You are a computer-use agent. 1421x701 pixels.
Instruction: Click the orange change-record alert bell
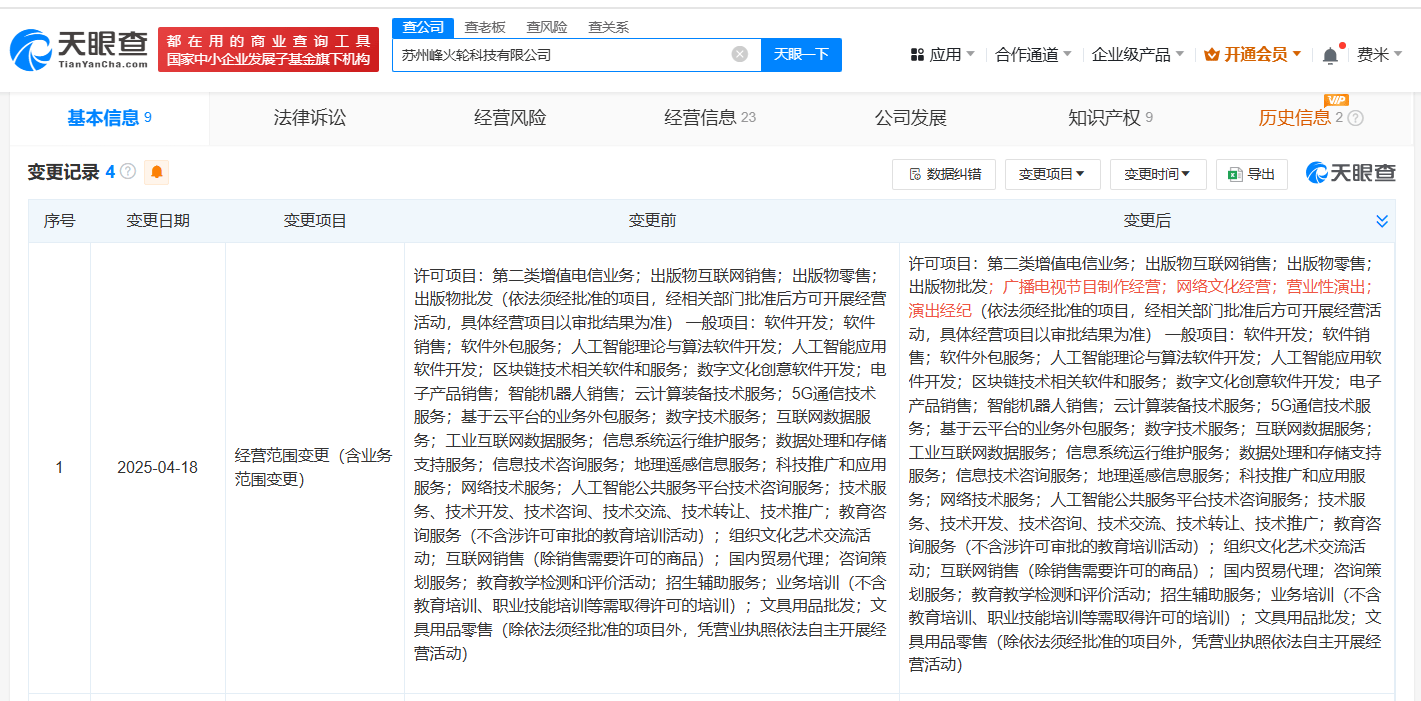[x=156, y=173]
